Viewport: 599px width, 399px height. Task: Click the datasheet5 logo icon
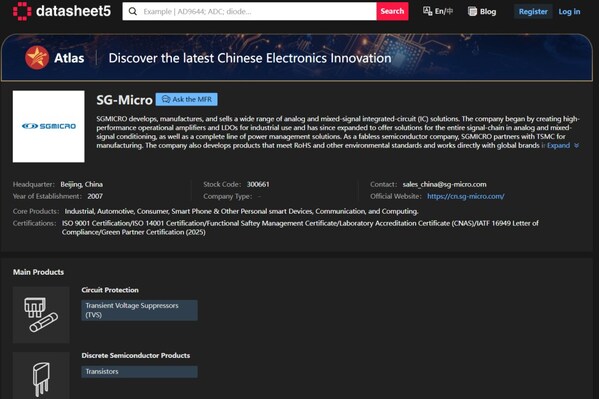22,11
